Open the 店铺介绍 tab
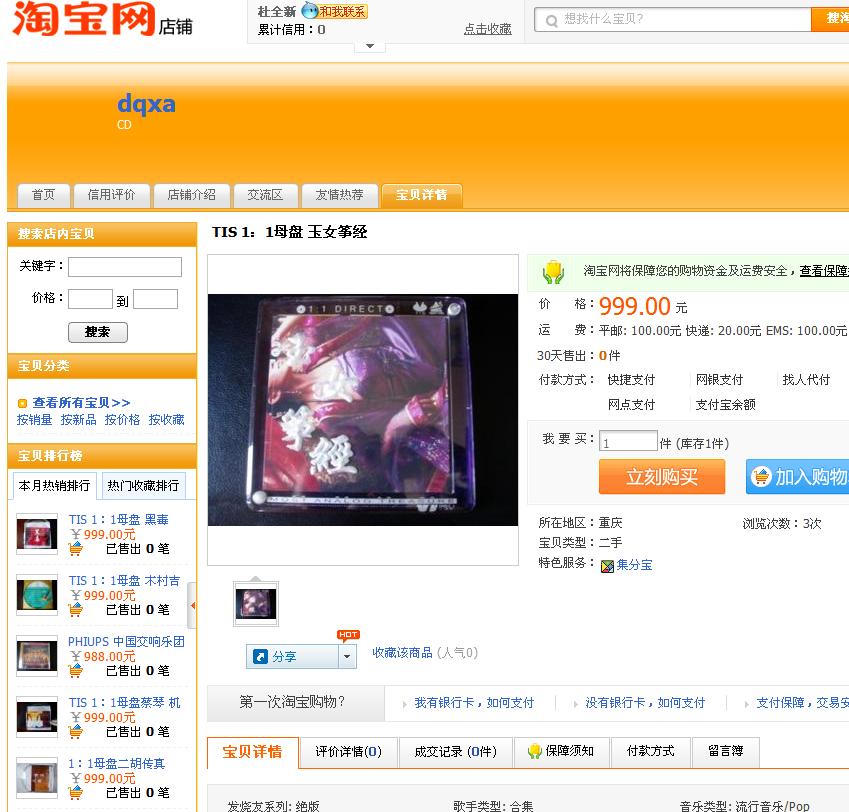The width and height of the screenshot is (849, 812). pyautogui.click(x=192, y=195)
